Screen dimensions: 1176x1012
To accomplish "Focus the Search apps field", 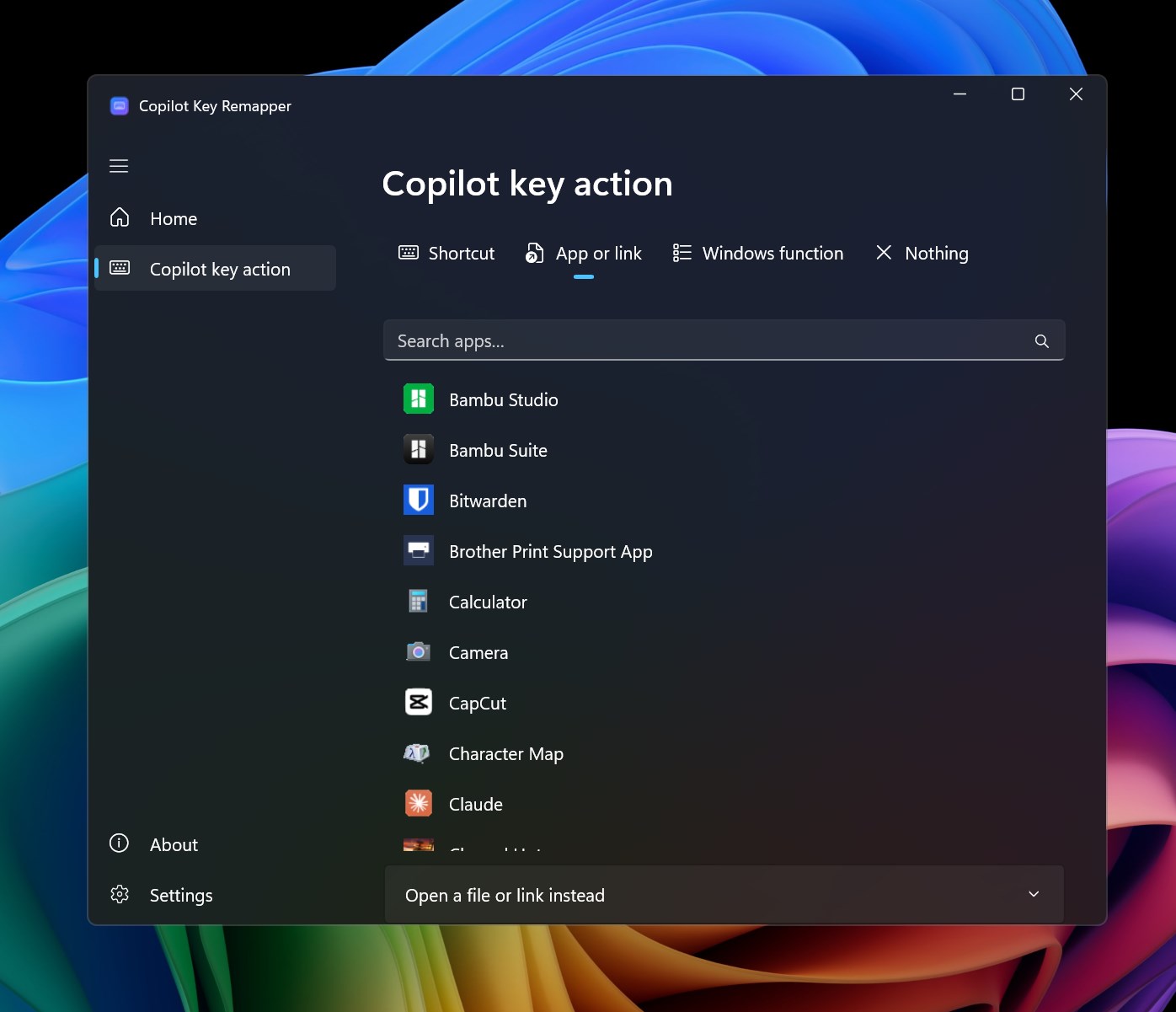I will coord(724,340).
